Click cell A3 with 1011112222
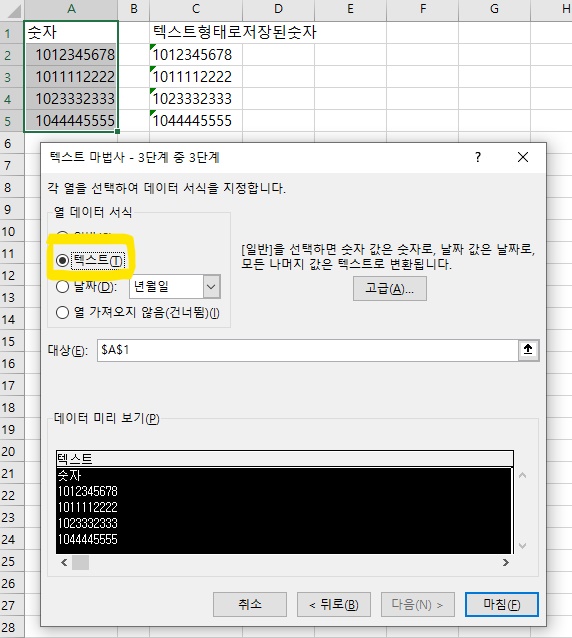 (71, 76)
